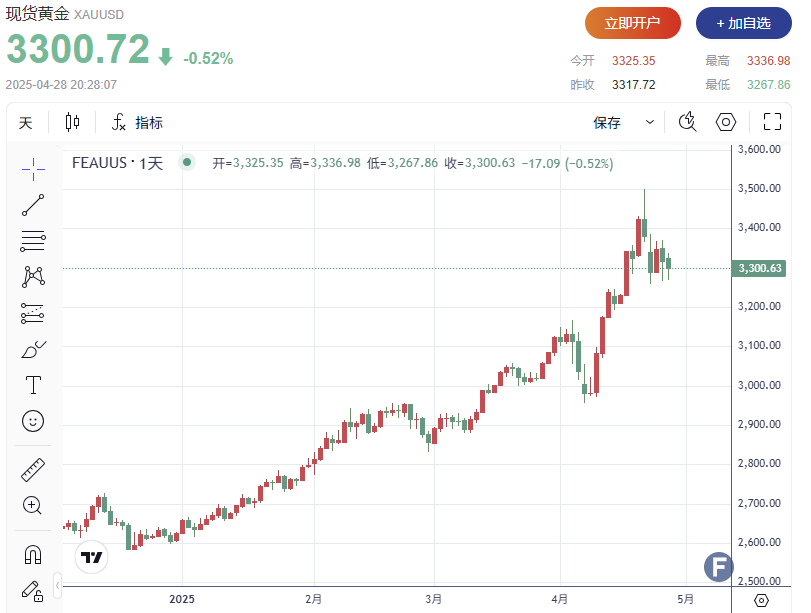Activate the zoom in tool

coord(33,505)
